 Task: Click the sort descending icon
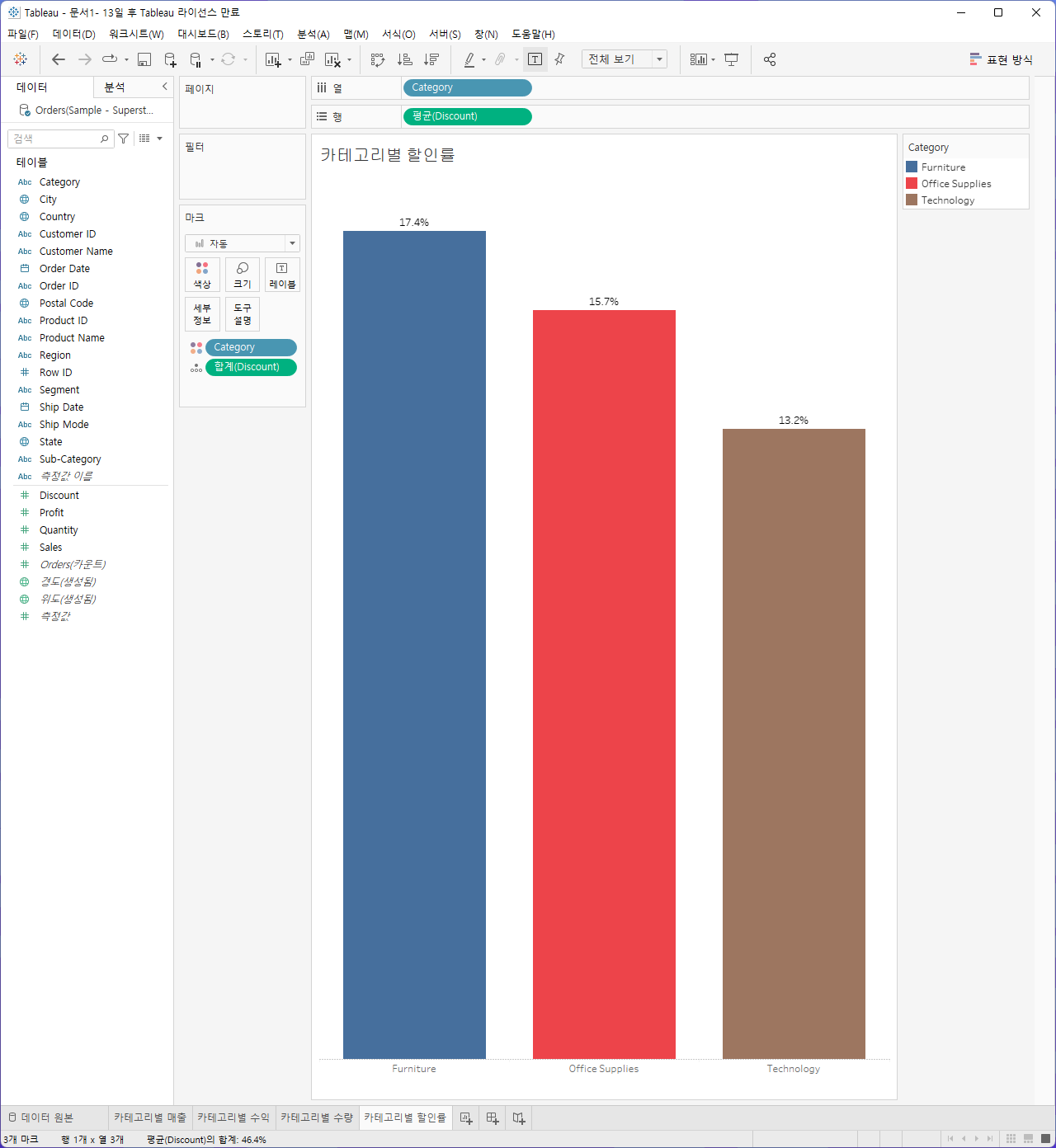(431, 59)
